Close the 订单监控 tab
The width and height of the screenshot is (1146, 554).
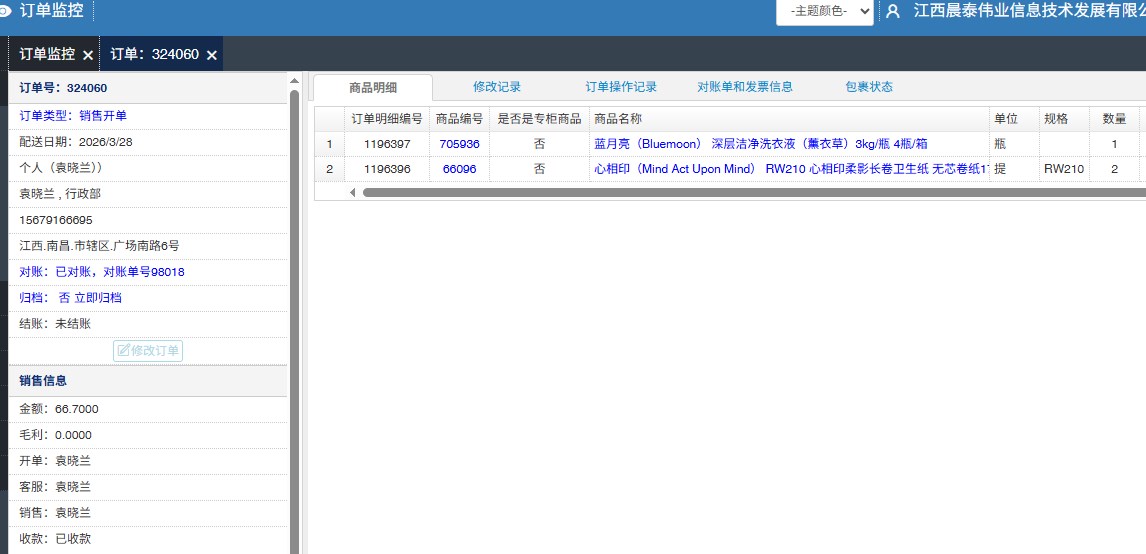[88, 55]
